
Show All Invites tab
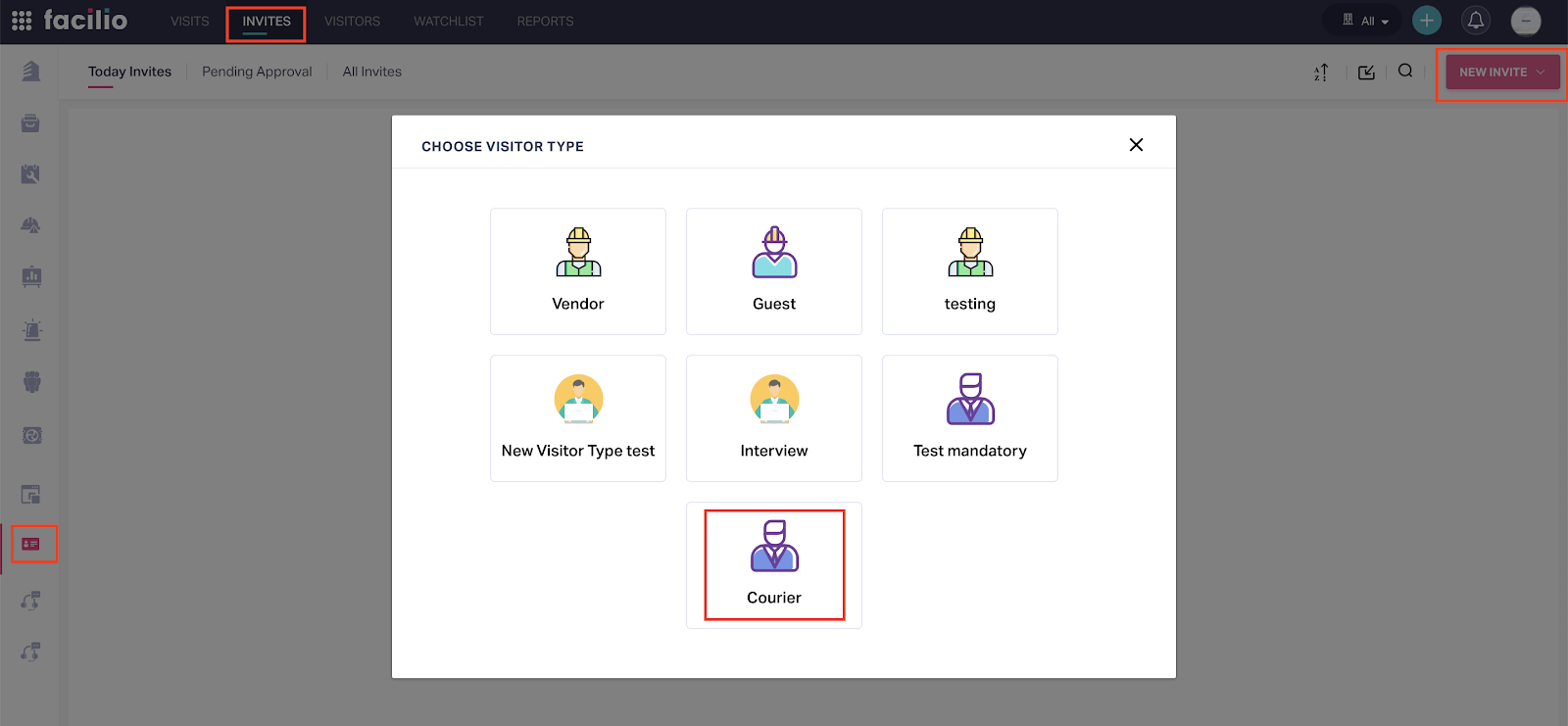(x=372, y=72)
